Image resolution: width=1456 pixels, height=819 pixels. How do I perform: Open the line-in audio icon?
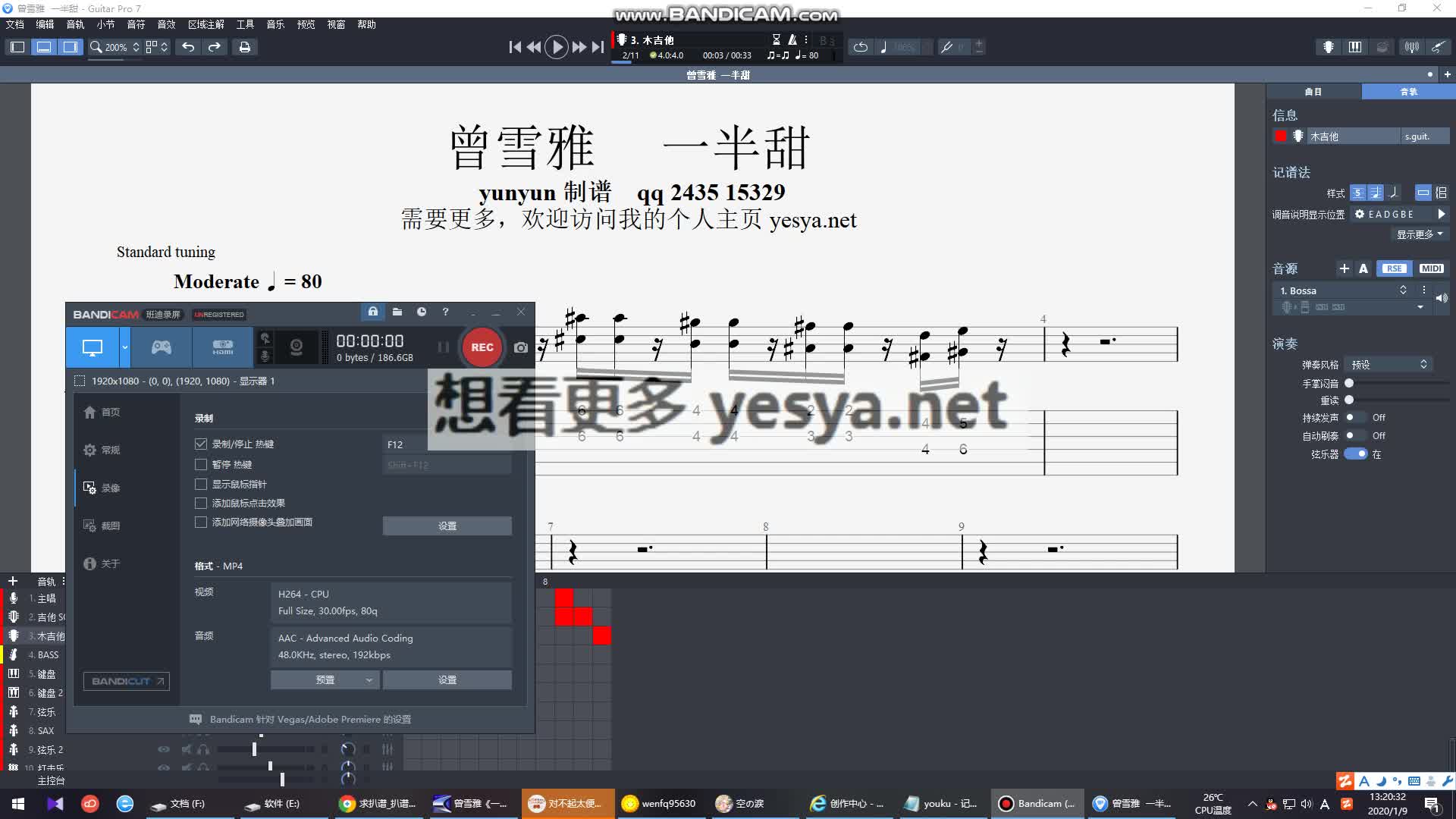(x=1411, y=47)
